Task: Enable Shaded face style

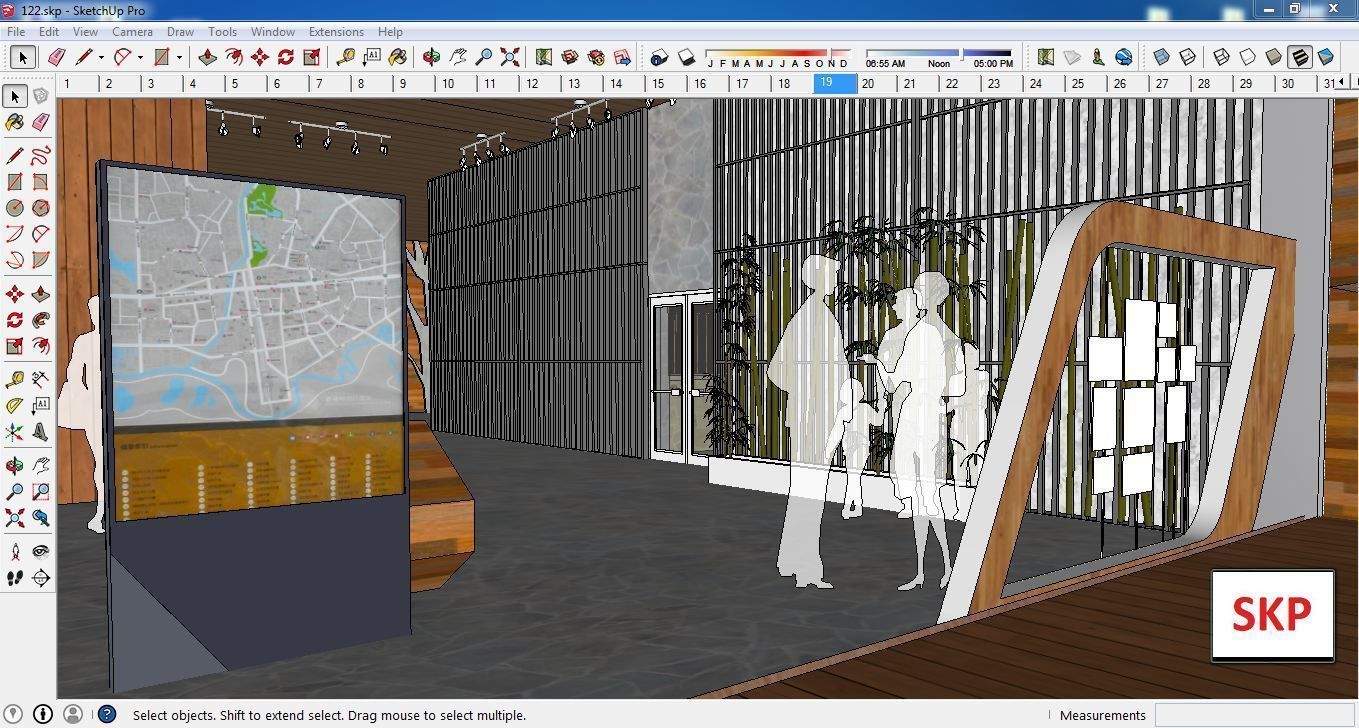Action: click(1274, 57)
